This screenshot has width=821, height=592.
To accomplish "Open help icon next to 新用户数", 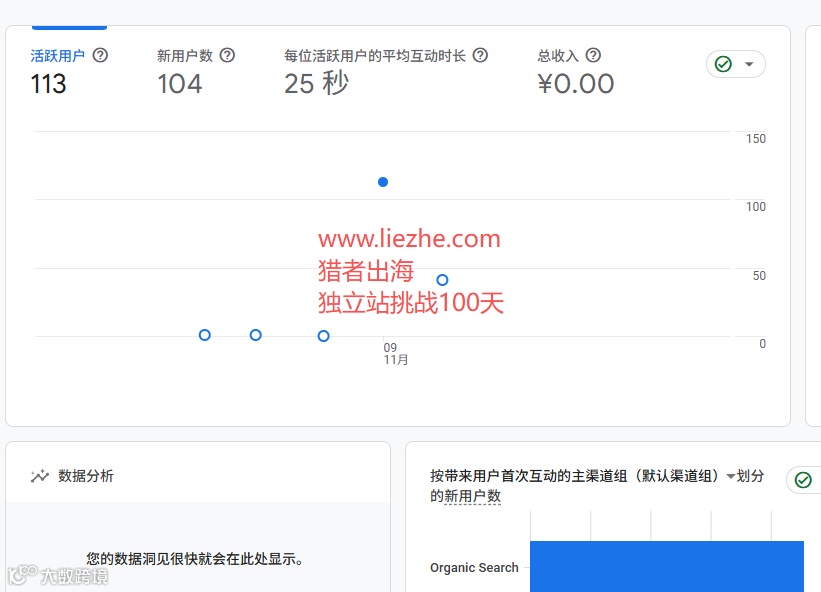I will (x=227, y=55).
